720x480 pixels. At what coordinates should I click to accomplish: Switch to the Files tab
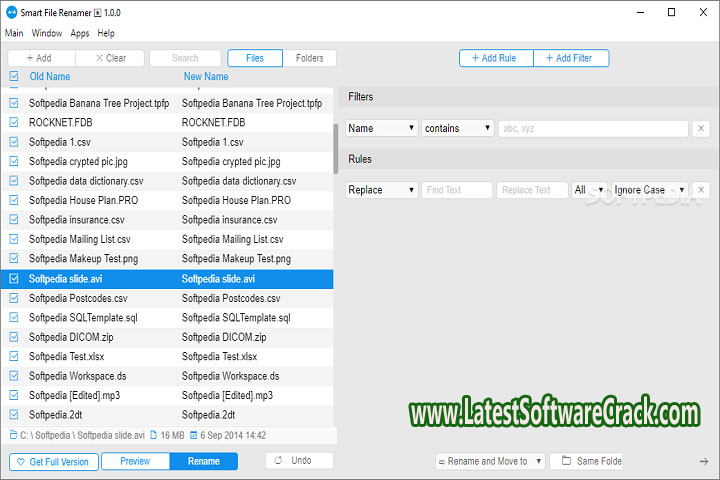tap(255, 58)
